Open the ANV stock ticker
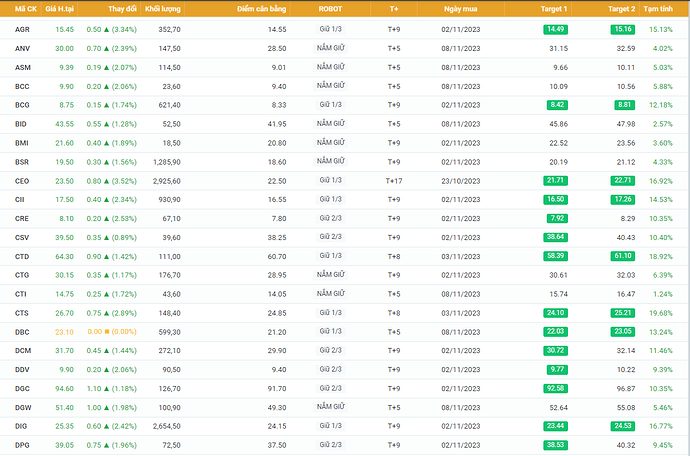 point(22,48)
